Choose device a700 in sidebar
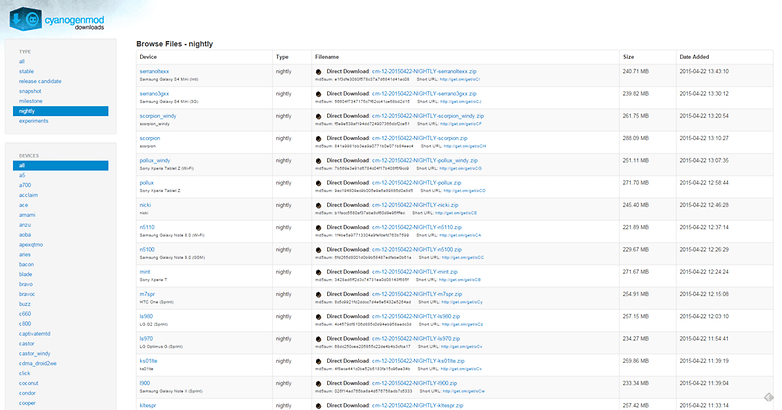Image resolution: width=782 pixels, height=410 pixels. pos(25,185)
